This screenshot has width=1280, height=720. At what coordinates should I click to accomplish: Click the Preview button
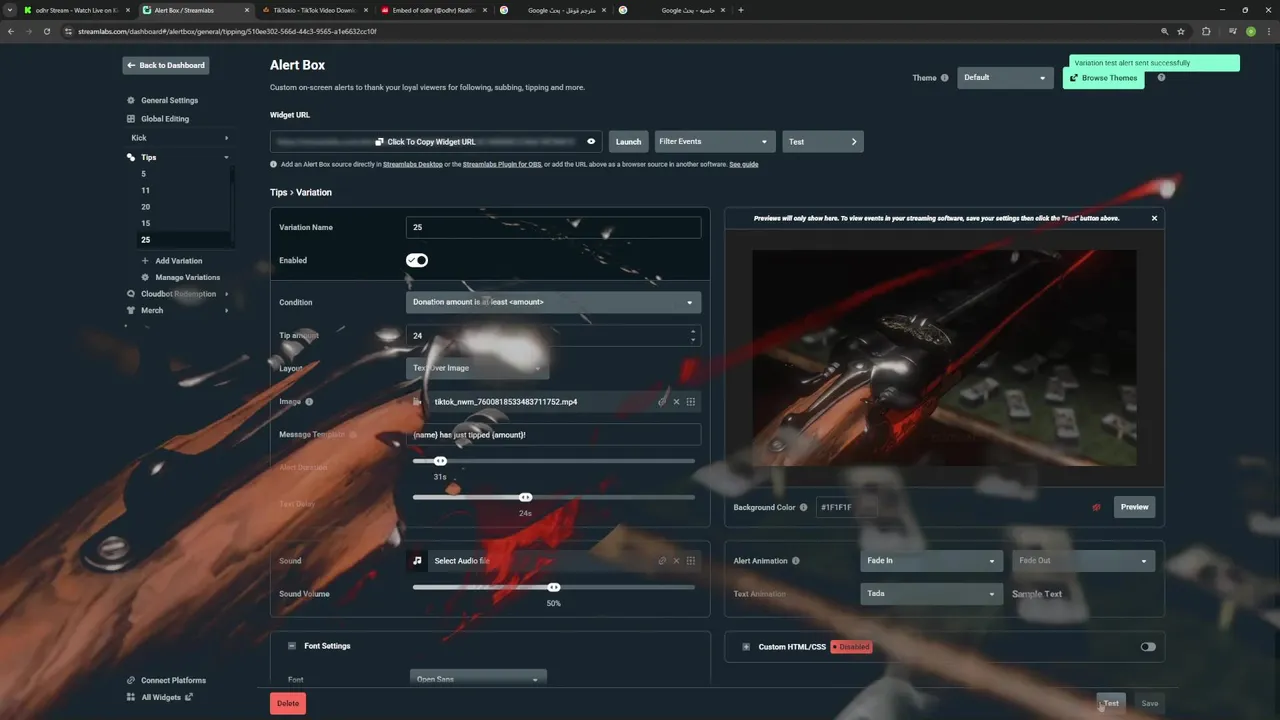click(x=1134, y=507)
